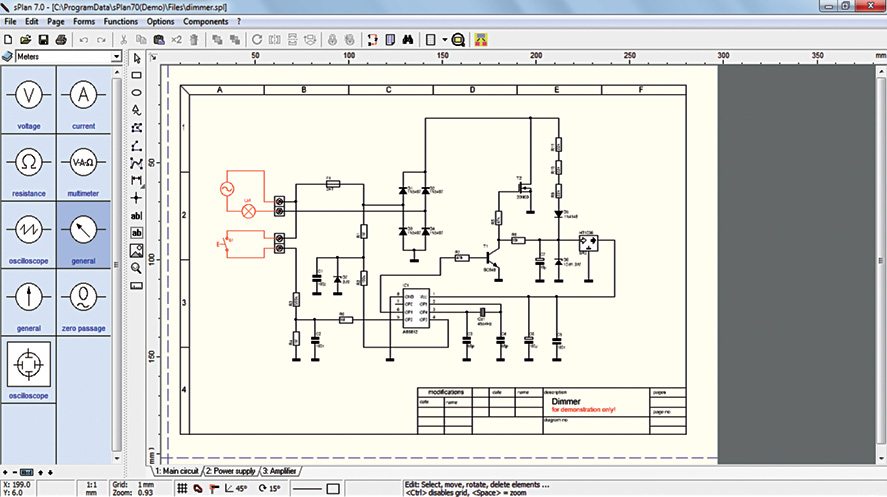
Task: Select the text 'abl' tool
Action: 137,215
